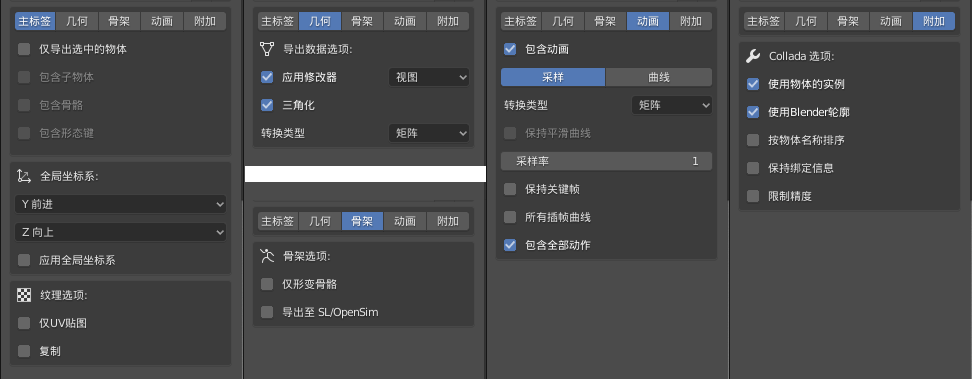Click 骨架 tab in the 全局坐标系 panel
The width and height of the screenshot is (972, 379).
pos(120,21)
